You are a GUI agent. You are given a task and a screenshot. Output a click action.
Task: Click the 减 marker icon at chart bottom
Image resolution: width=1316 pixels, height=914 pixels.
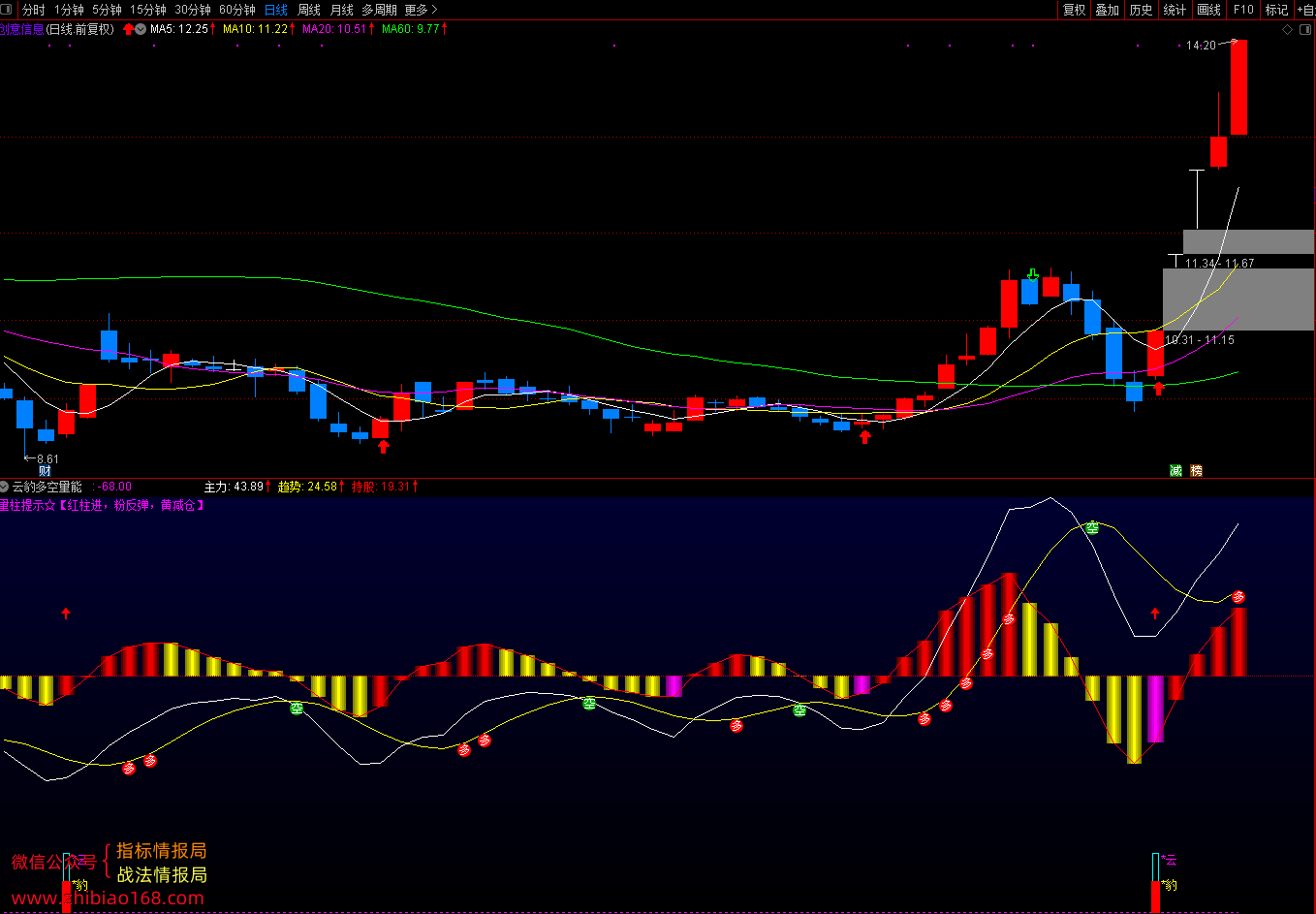[1175, 470]
